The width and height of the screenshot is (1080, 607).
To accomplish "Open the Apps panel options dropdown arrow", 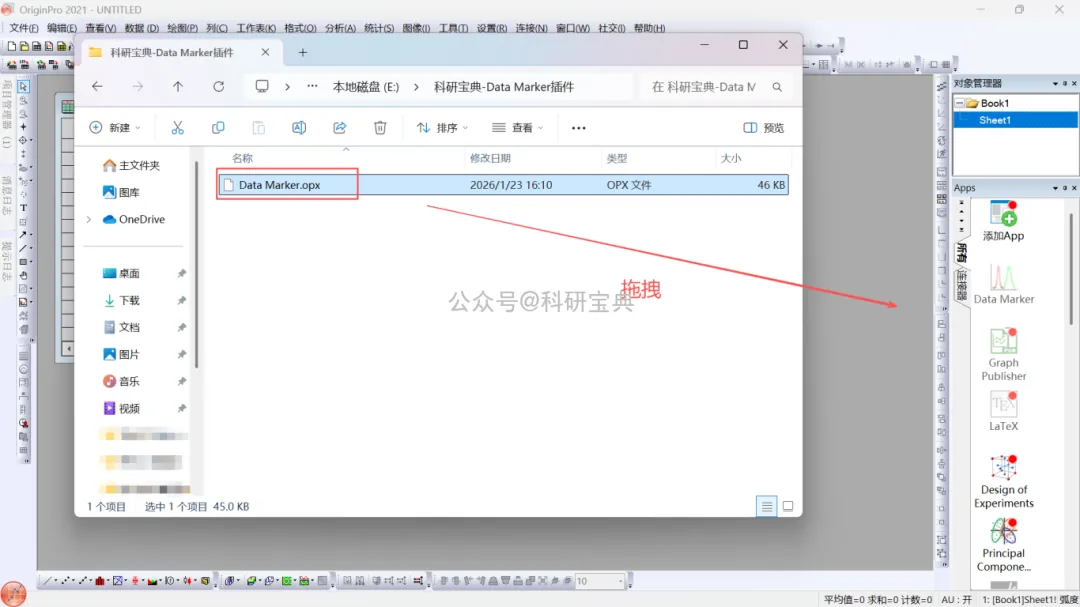I will [x=1055, y=187].
